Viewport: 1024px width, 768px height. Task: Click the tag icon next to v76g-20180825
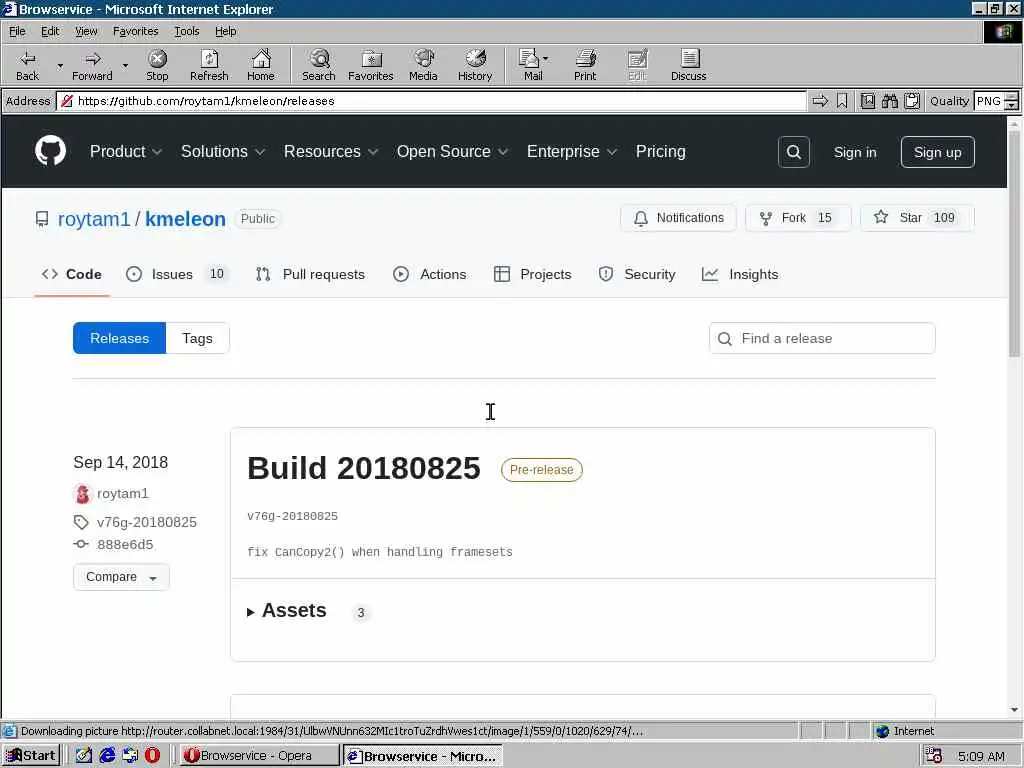81,522
